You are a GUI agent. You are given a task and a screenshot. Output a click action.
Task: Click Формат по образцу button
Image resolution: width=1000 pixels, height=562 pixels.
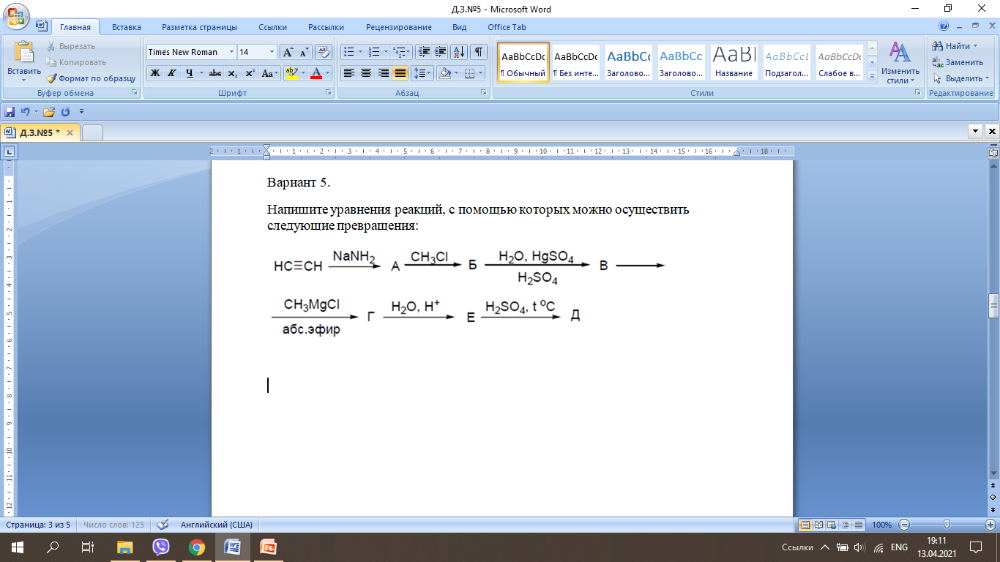click(91, 77)
